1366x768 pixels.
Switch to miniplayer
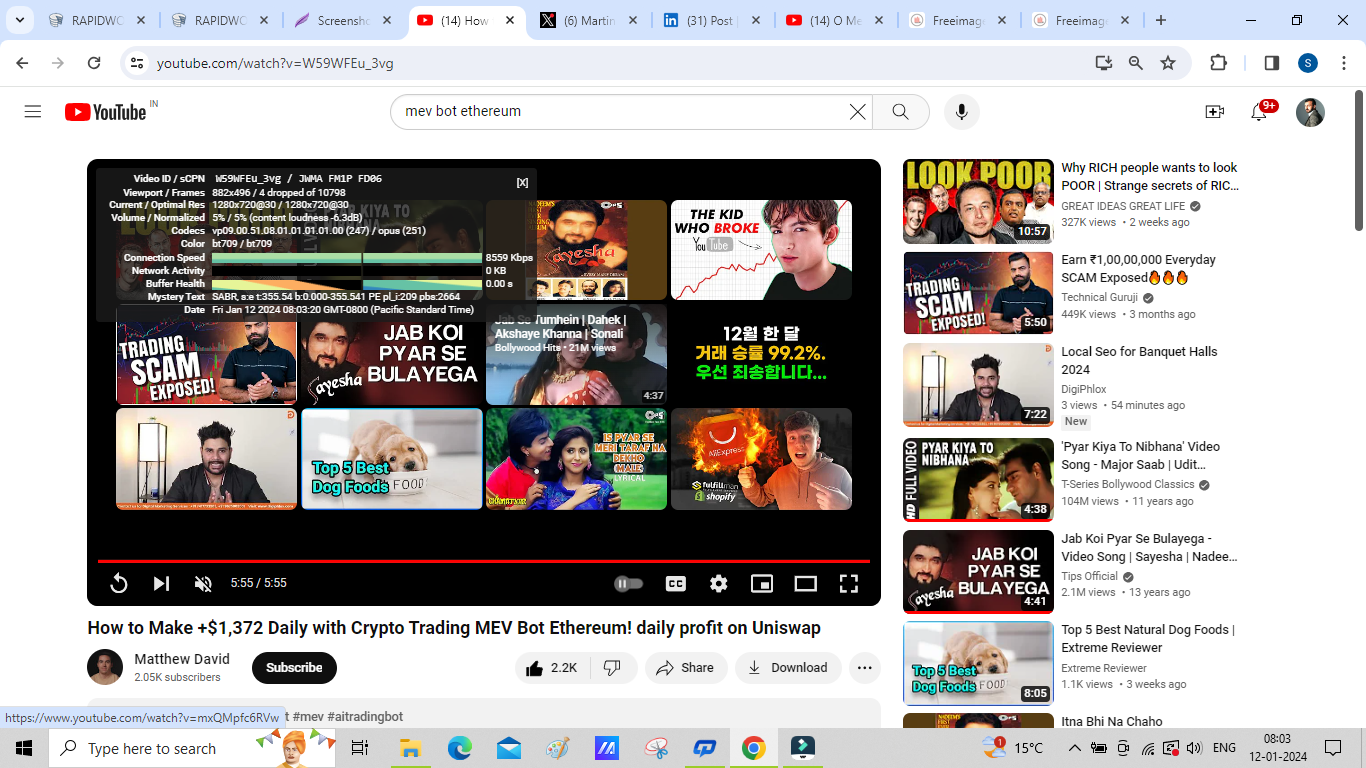[762, 583]
